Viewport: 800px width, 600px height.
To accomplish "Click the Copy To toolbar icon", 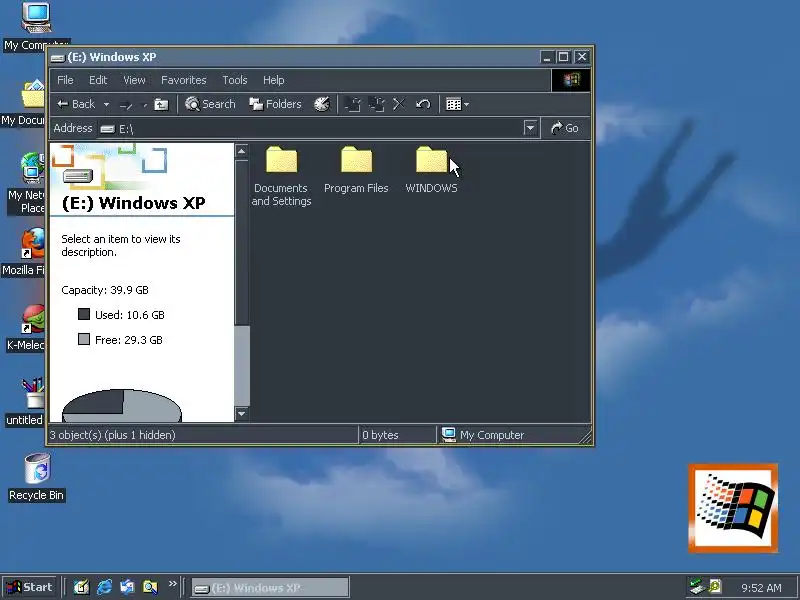I will point(376,105).
